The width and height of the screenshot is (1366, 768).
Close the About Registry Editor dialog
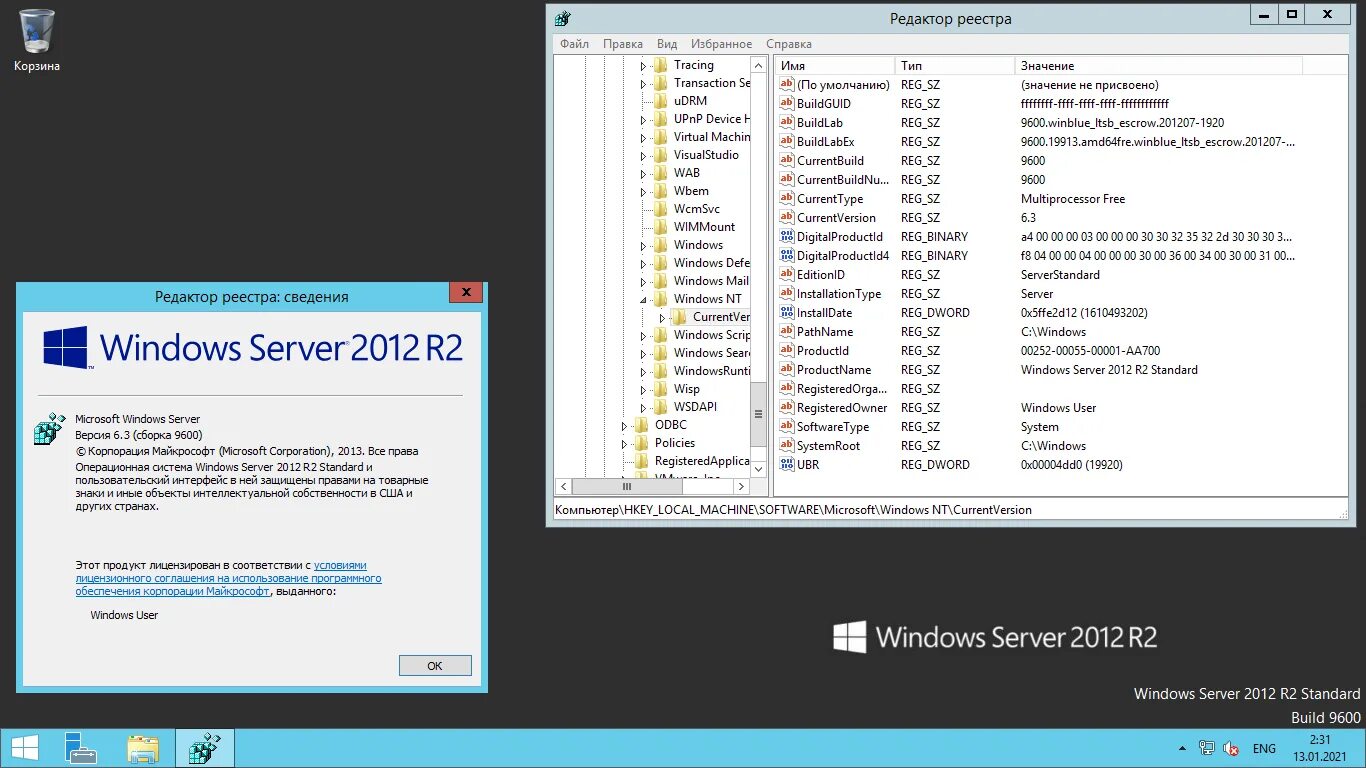pyautogui.click(x=466, y=293)
